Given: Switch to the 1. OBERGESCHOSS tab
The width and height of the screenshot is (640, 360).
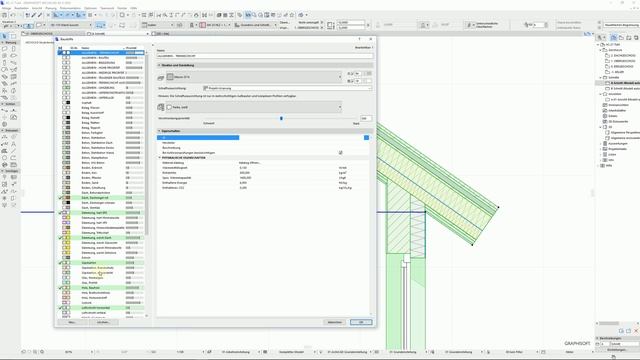Looking at the screenshot, I should pyautogui.click(x=54, y=33).
